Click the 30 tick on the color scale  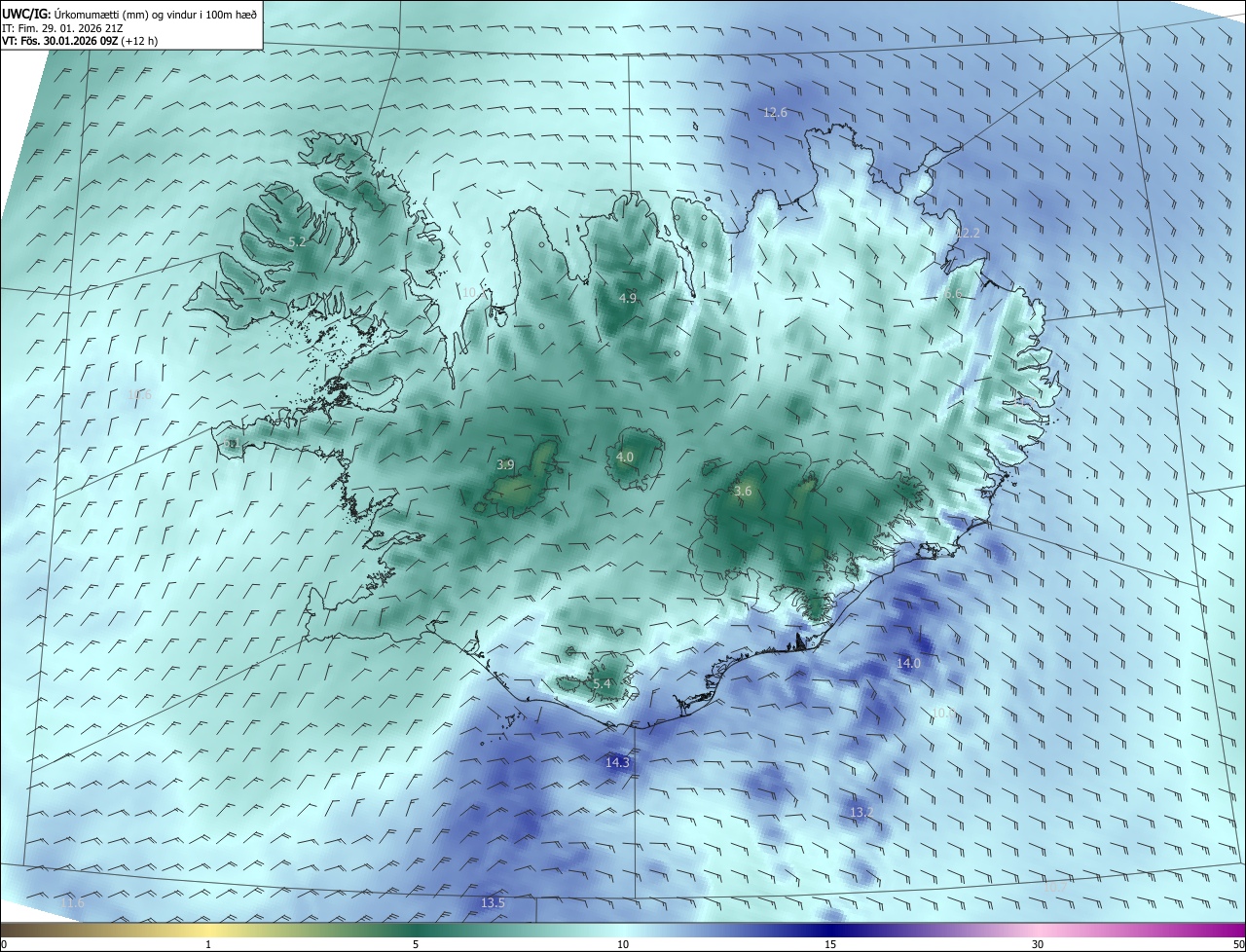(x=1038, y=944)
